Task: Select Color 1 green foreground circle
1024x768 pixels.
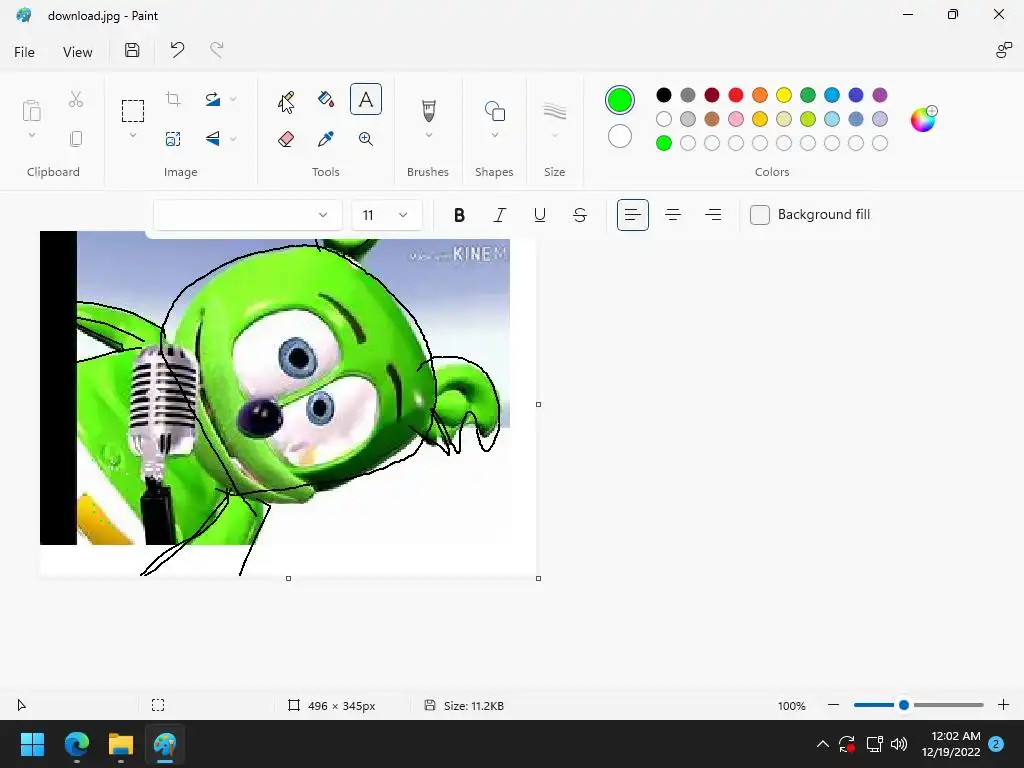Action: pyautogui.click(x=620, y=100)
